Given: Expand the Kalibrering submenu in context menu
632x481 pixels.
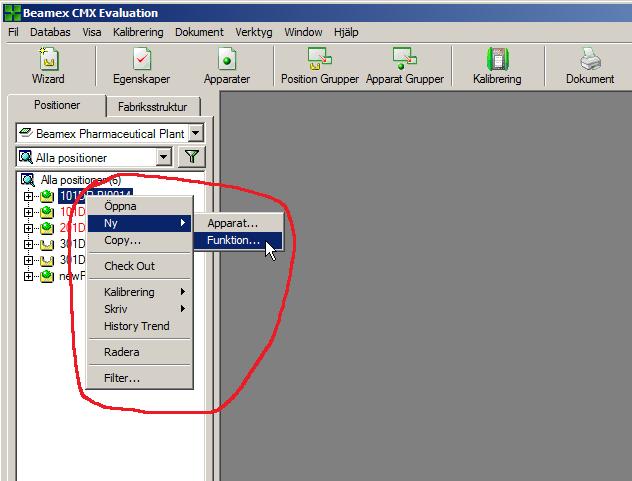Looking at the screenshot, I should [183, 292].
